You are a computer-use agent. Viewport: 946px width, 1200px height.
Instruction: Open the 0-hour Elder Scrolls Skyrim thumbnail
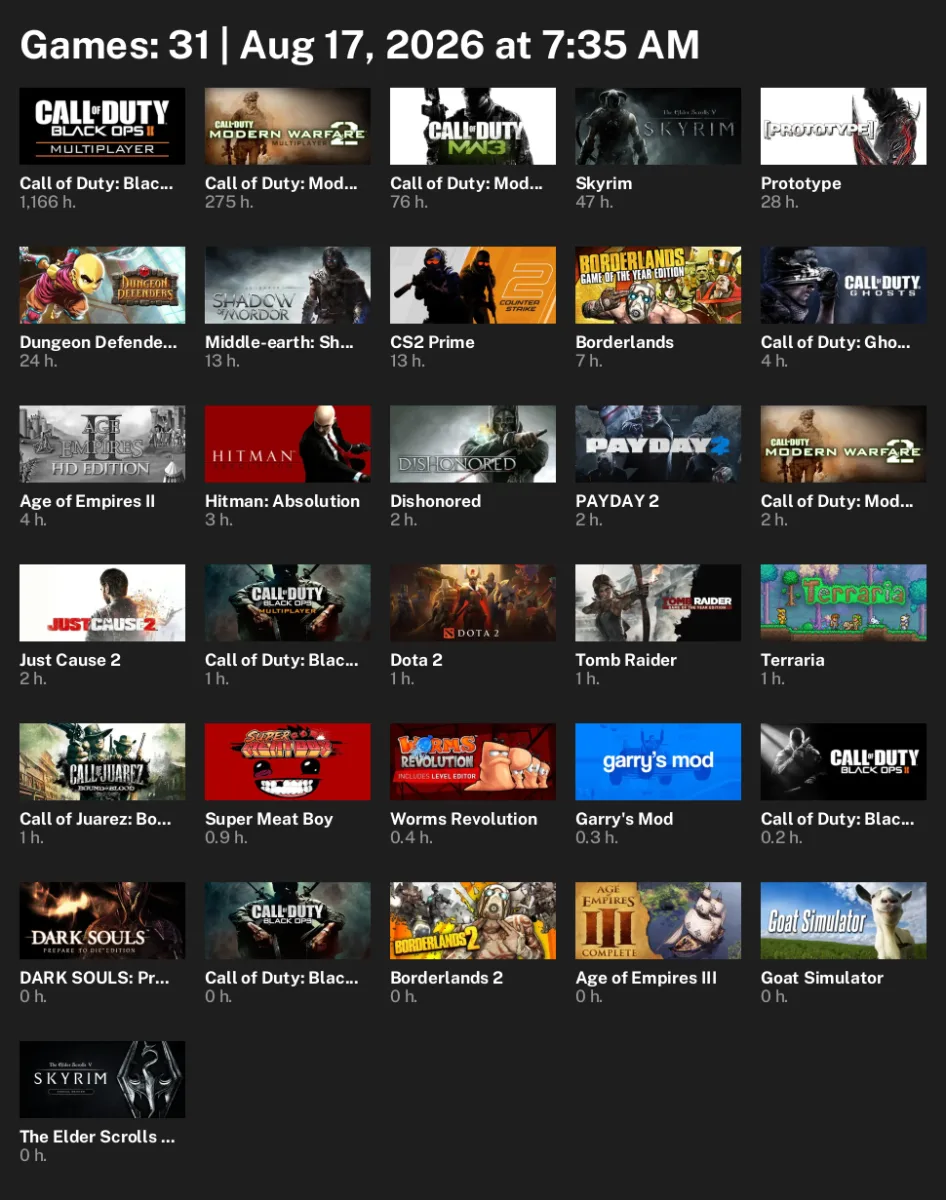pos(102,1080)
